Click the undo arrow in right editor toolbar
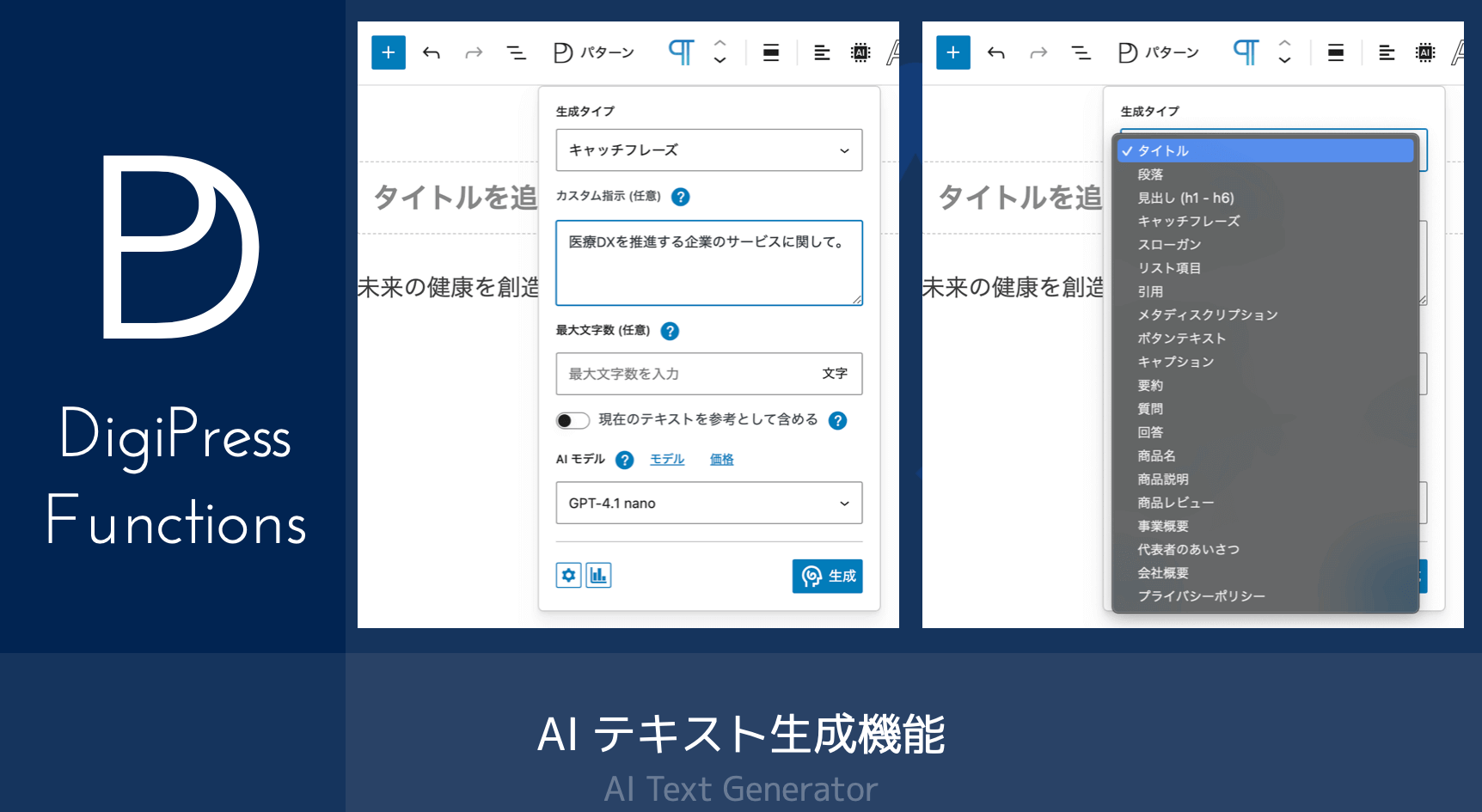This screenshot has width=1482, height=812. click(x=996, y=53)
